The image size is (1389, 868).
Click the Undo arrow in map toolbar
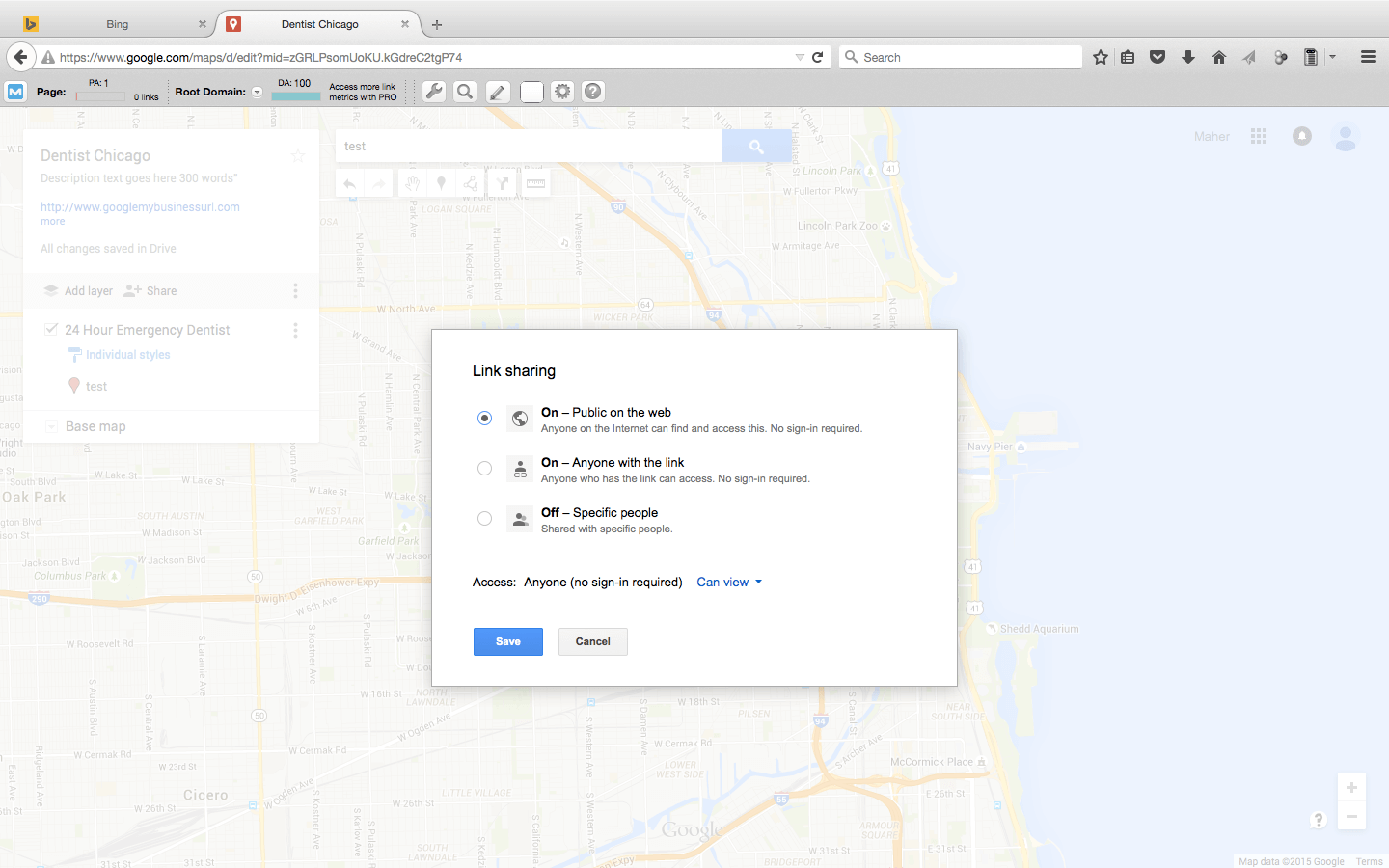(349, 183)
